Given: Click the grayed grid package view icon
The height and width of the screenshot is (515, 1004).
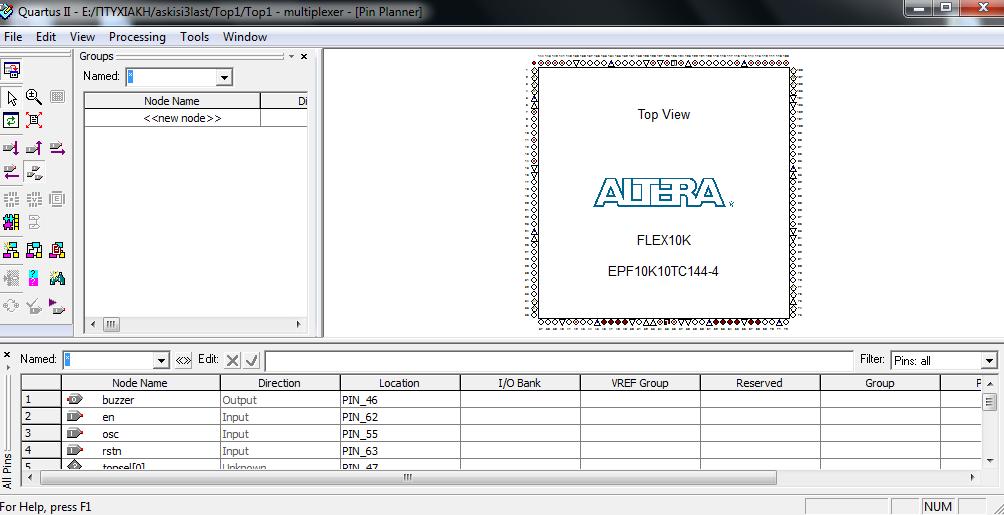Looking at the screenshot, I should pyautogui.click(x=57, y=97).
